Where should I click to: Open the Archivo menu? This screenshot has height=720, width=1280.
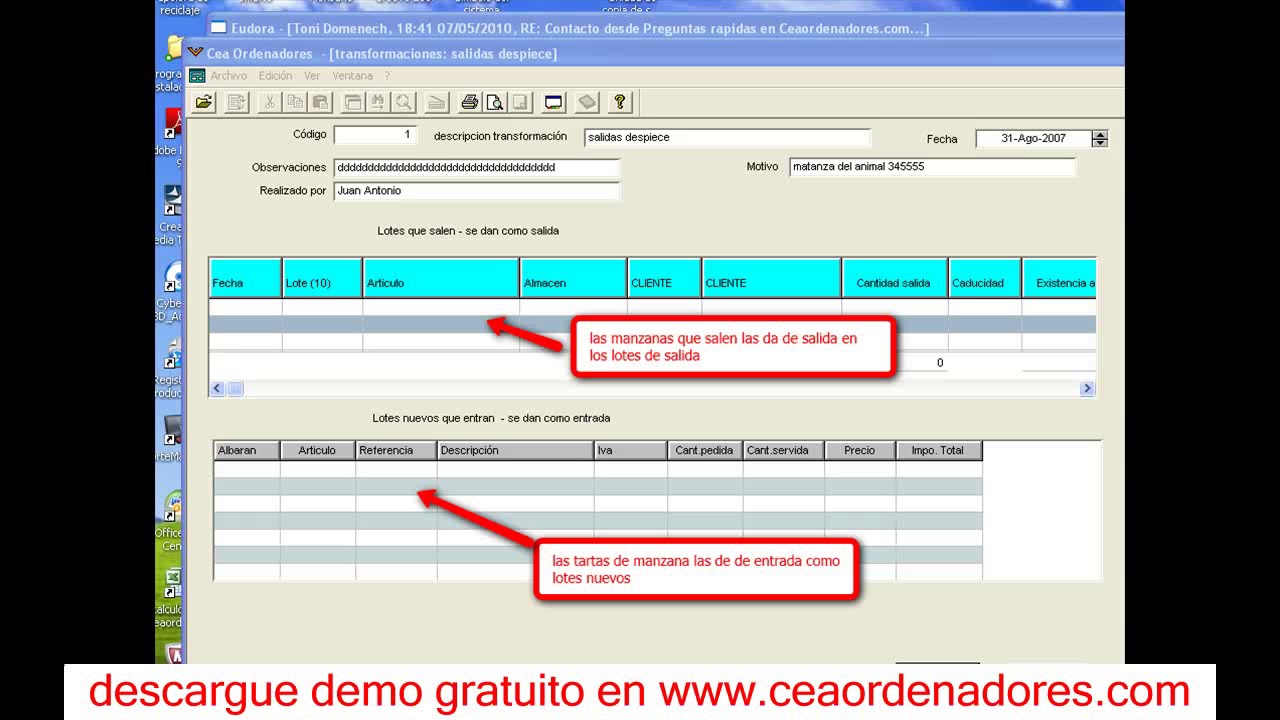(x=228, y=76)
